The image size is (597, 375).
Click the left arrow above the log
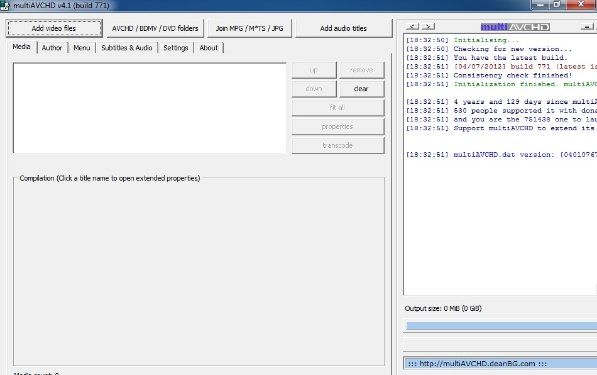coord(412,27)
